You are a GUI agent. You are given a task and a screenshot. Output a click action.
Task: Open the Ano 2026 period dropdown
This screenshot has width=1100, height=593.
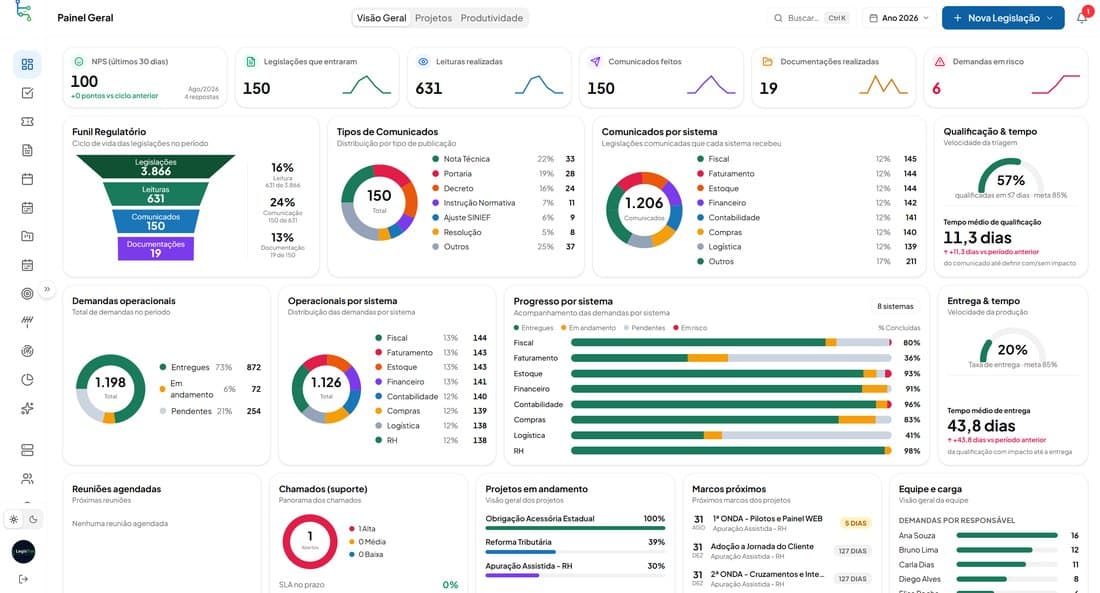click(x=899, y=18)
